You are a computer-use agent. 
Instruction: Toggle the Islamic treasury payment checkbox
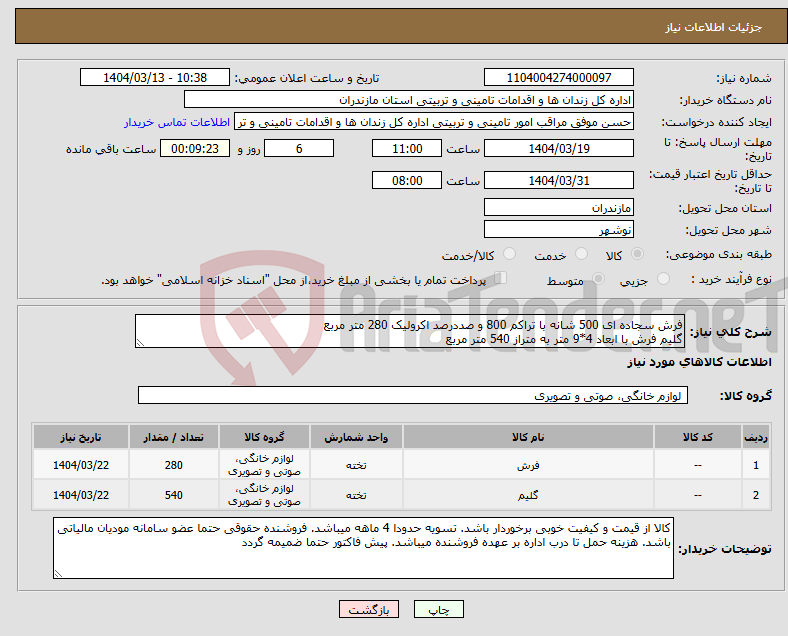click(501, 278)
